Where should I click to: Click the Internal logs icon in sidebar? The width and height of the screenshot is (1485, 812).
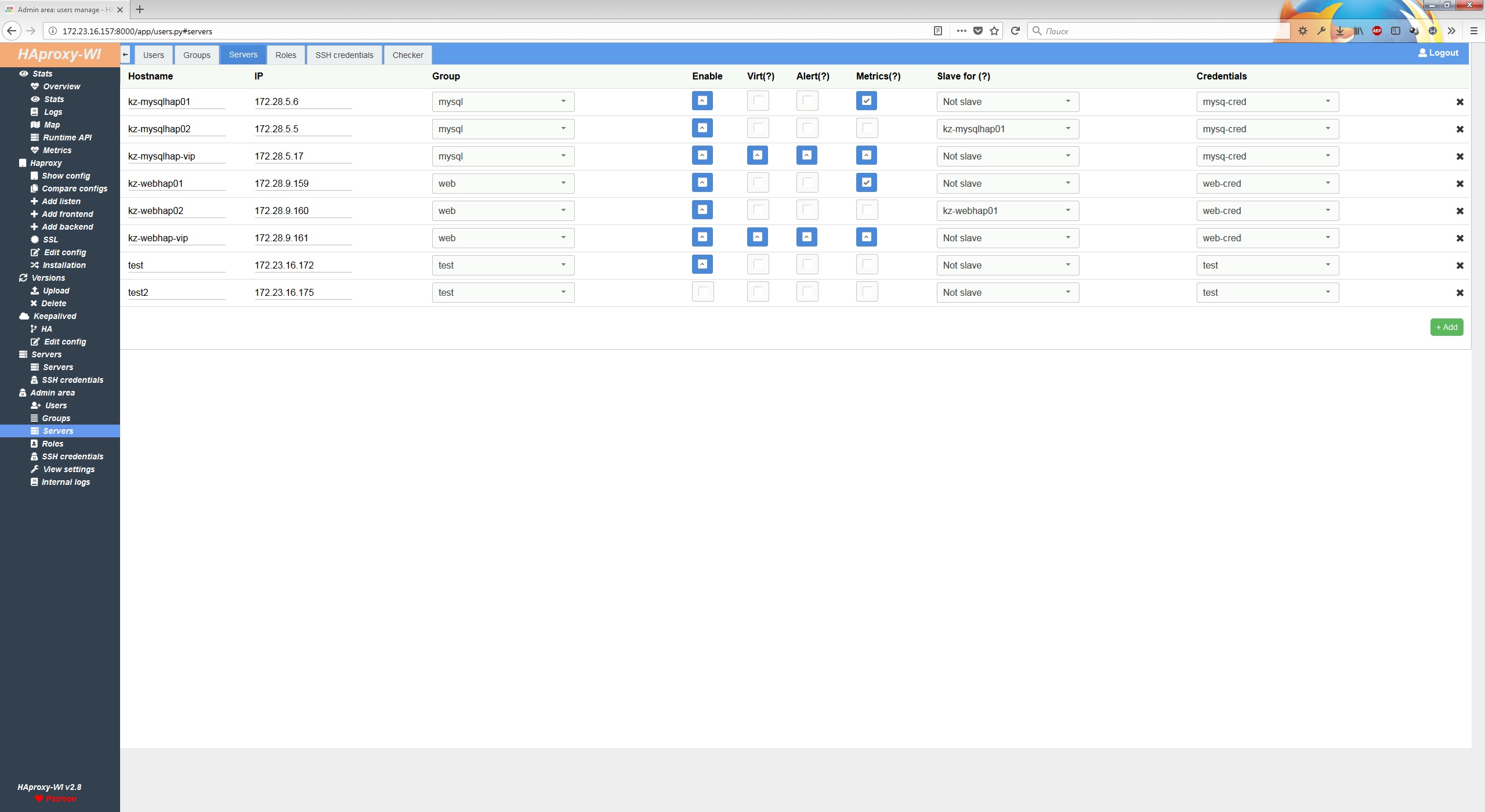pyautogui.click(x=34, y=482)
